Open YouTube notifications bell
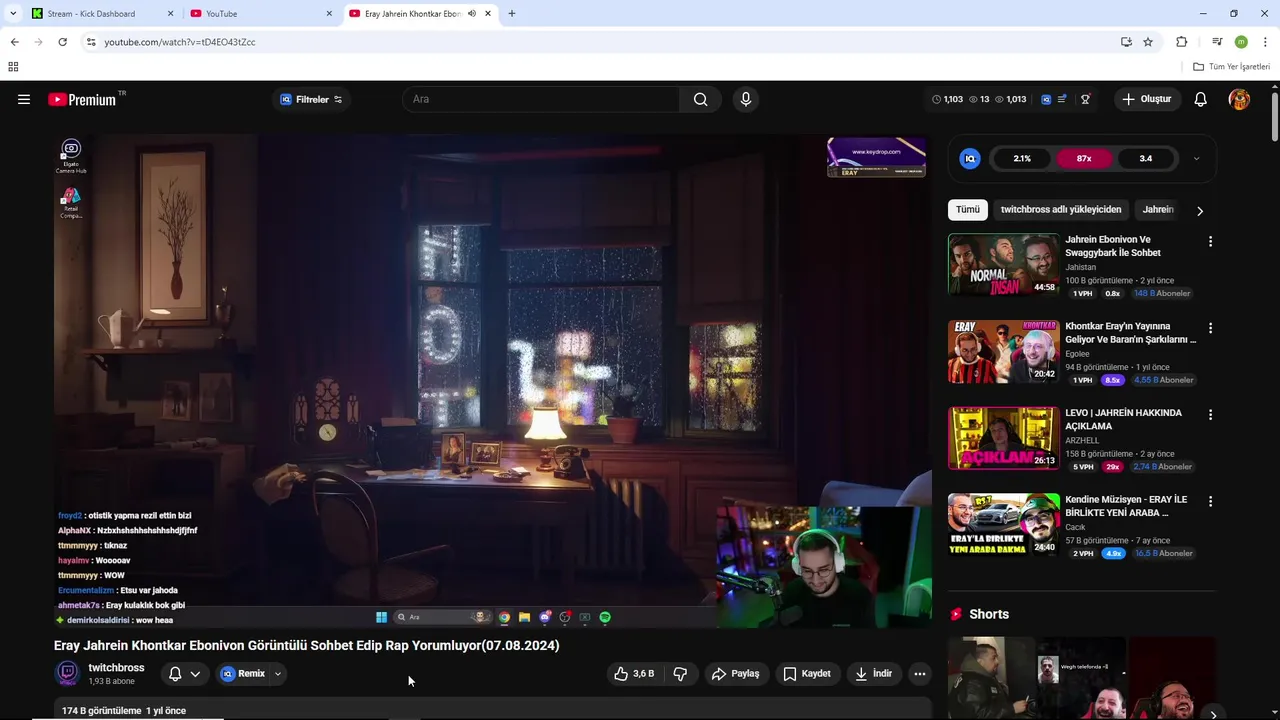This screenshot has height=720, width=1280. point(1201,99)
